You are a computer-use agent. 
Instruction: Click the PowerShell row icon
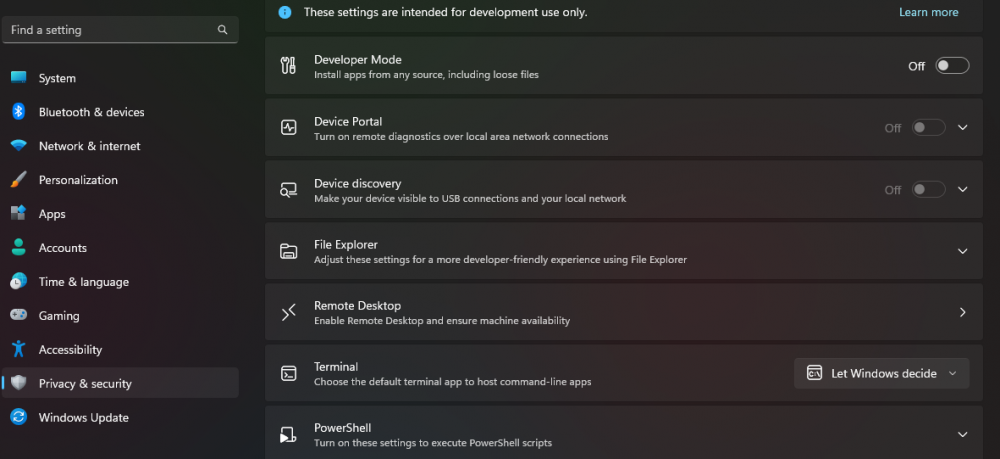click(288, 435)
